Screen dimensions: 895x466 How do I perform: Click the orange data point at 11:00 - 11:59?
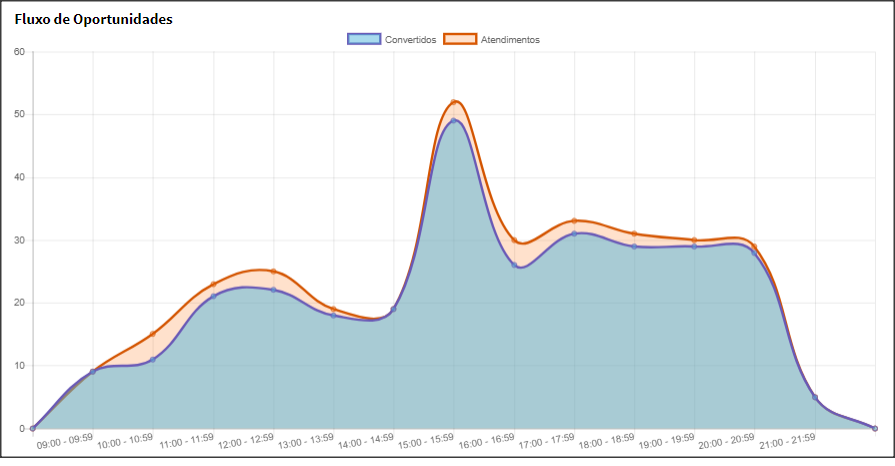pos(213,284)
